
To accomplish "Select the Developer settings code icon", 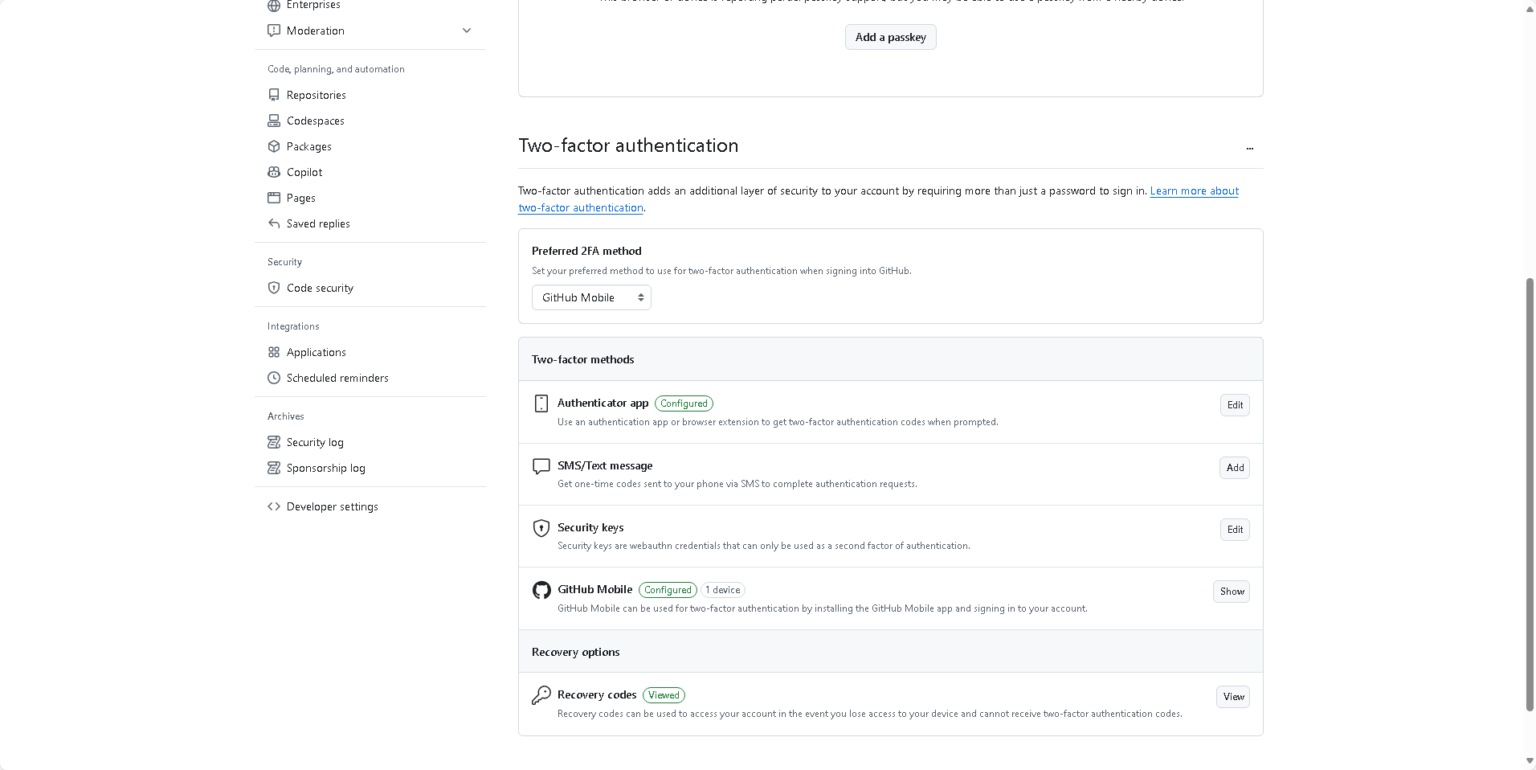I will point(274,506).
